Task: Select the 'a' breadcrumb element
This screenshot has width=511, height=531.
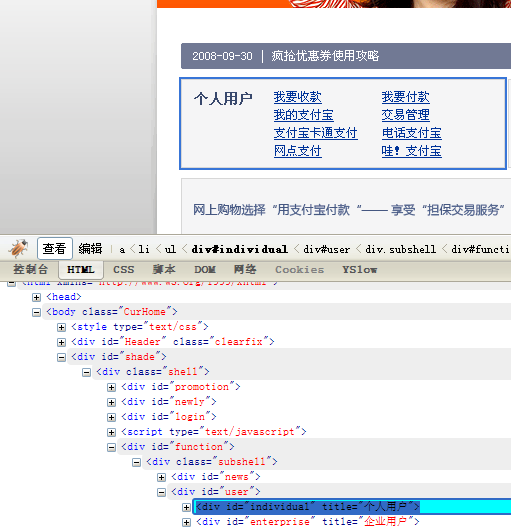Action: (122, 250)
